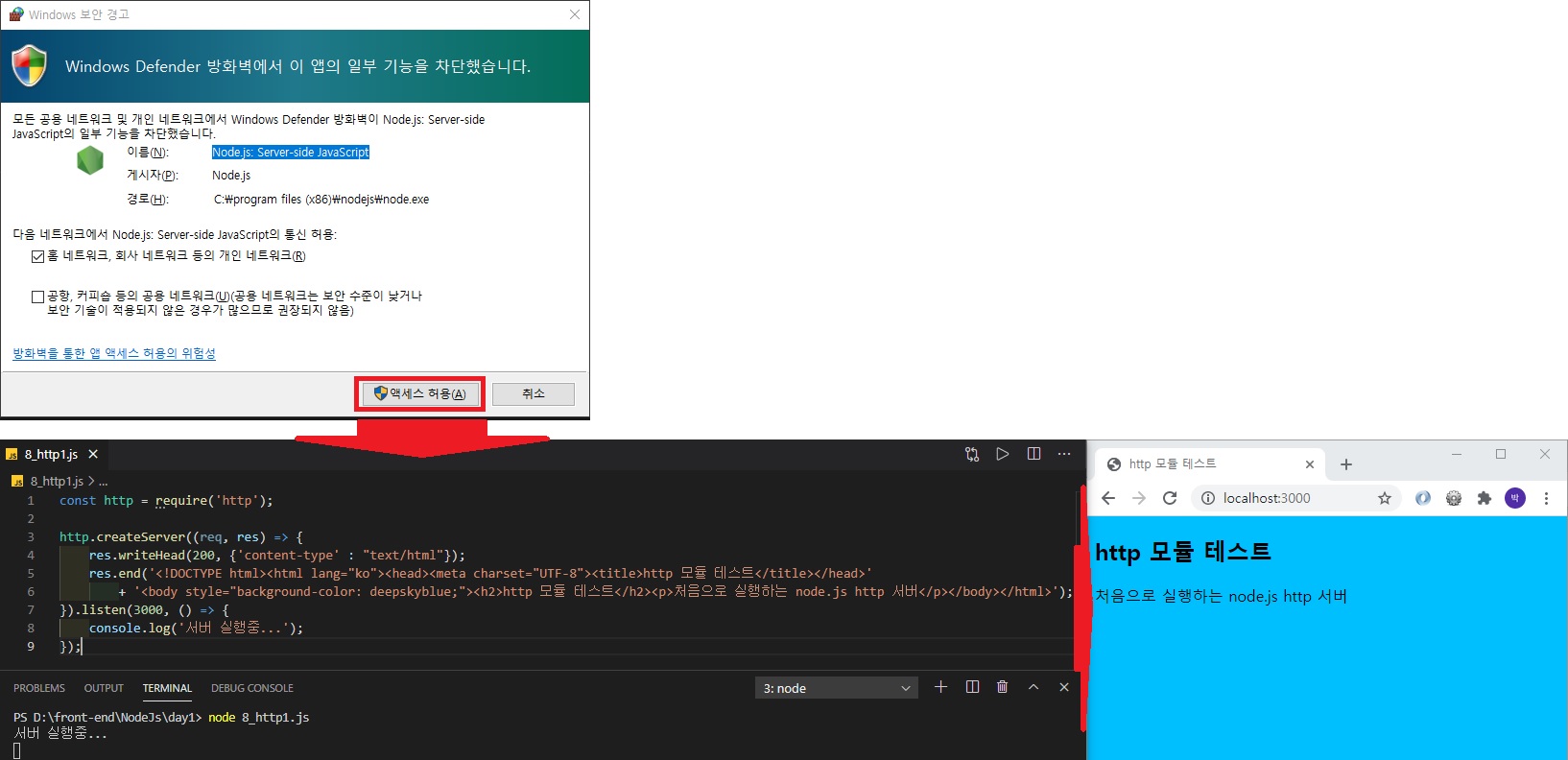The image size is (1568, 760).
Task: Switch to the TERMINAL panel tab
Action: pos(167,688)
